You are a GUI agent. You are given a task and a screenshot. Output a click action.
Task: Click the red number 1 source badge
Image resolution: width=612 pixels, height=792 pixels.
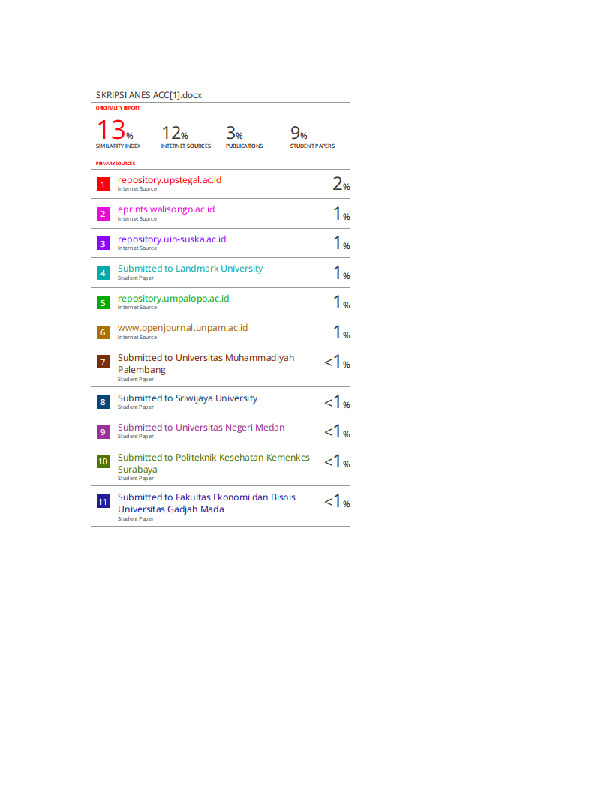point(103,184)
